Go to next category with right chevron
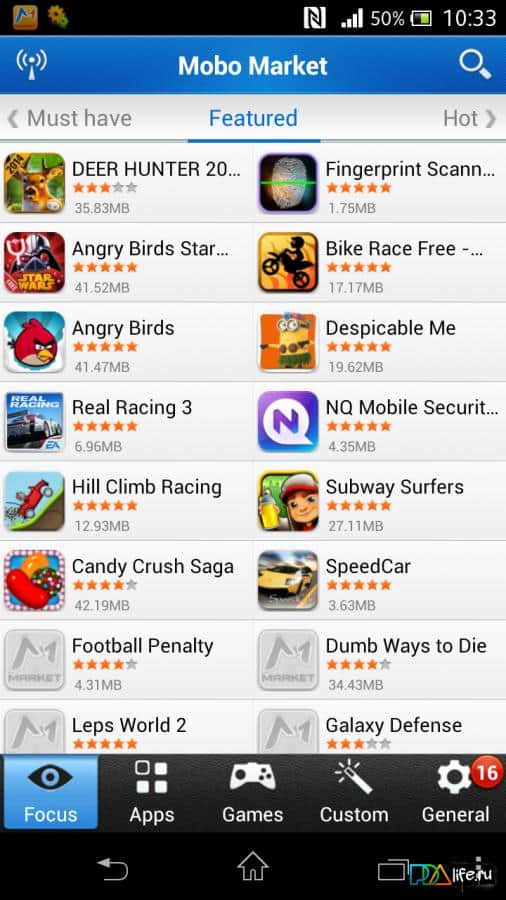The height and width of the screenshot is (900, 506). pos(491,119)
